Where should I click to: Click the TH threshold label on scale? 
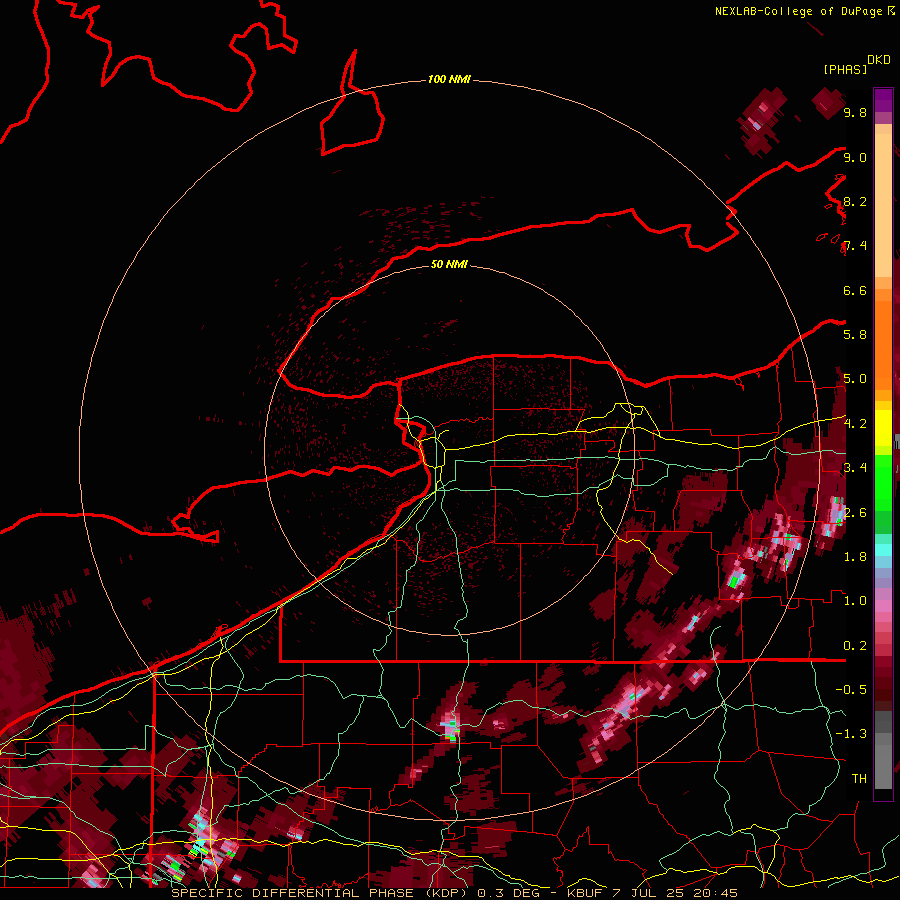pos(859,779)
